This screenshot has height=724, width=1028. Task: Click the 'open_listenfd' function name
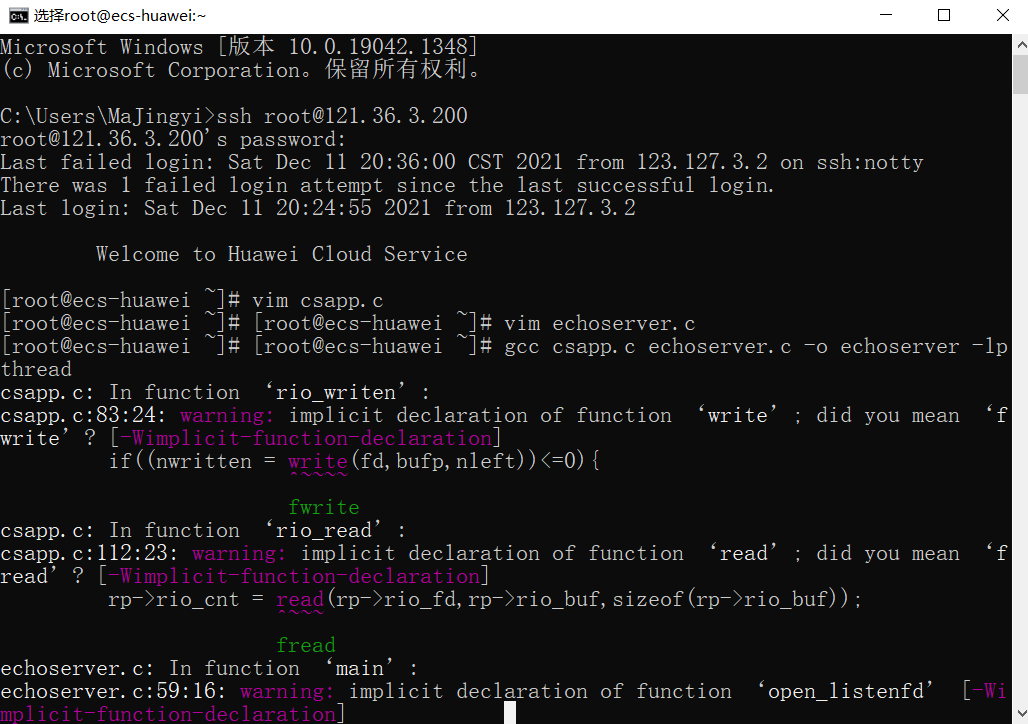(845, 691)
